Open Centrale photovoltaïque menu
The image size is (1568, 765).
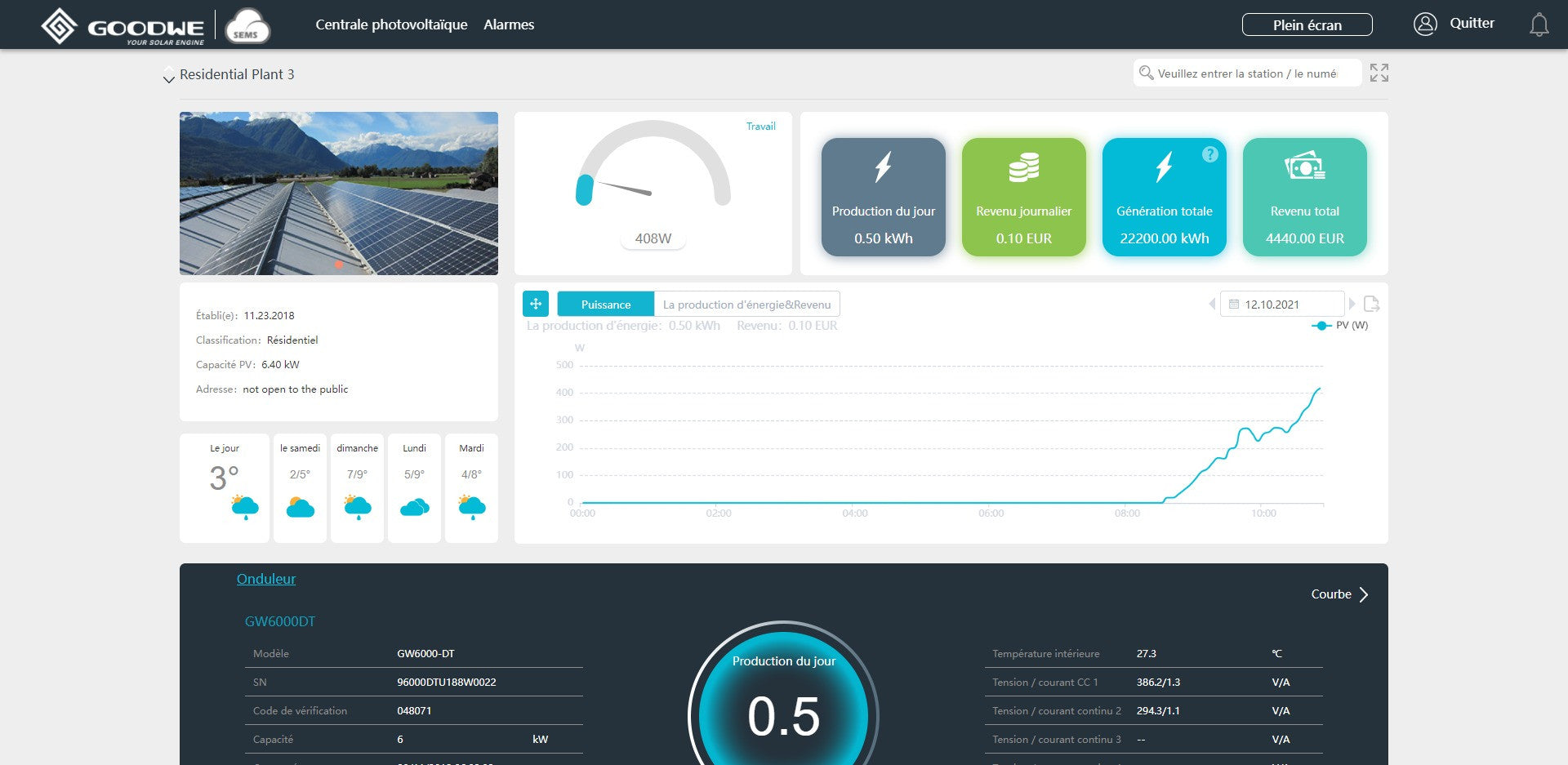(x=391, y=24)
